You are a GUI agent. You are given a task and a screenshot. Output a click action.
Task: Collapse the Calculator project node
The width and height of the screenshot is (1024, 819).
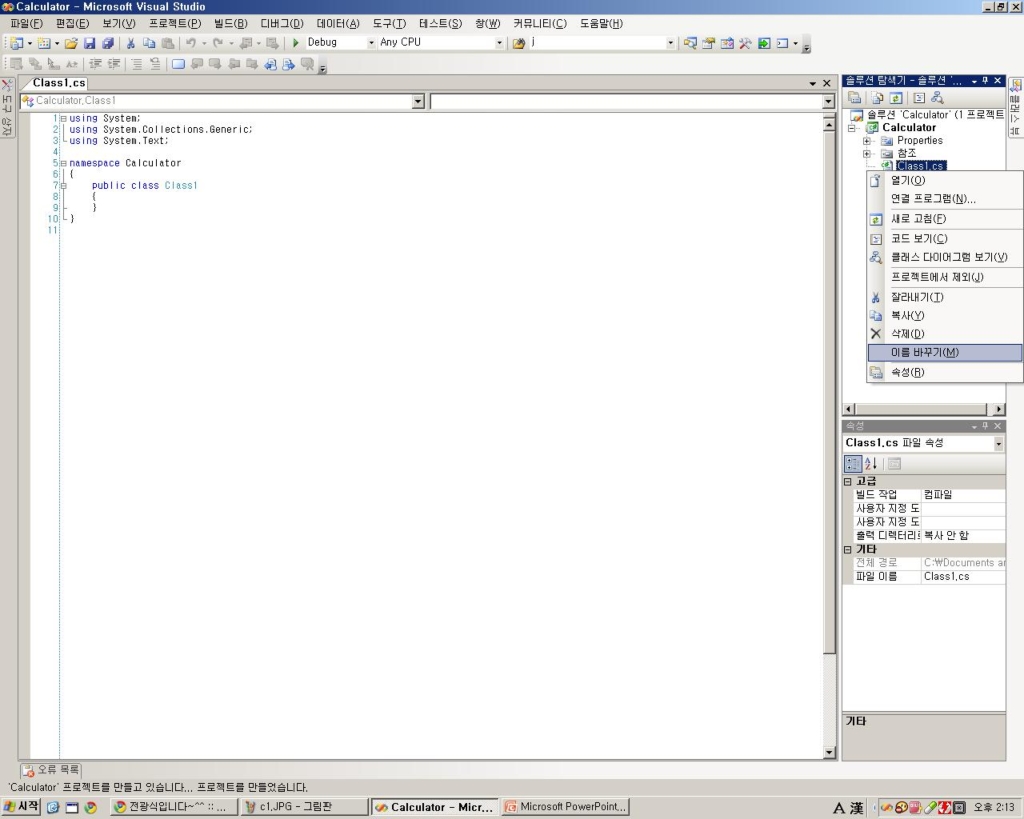point(851,128)
